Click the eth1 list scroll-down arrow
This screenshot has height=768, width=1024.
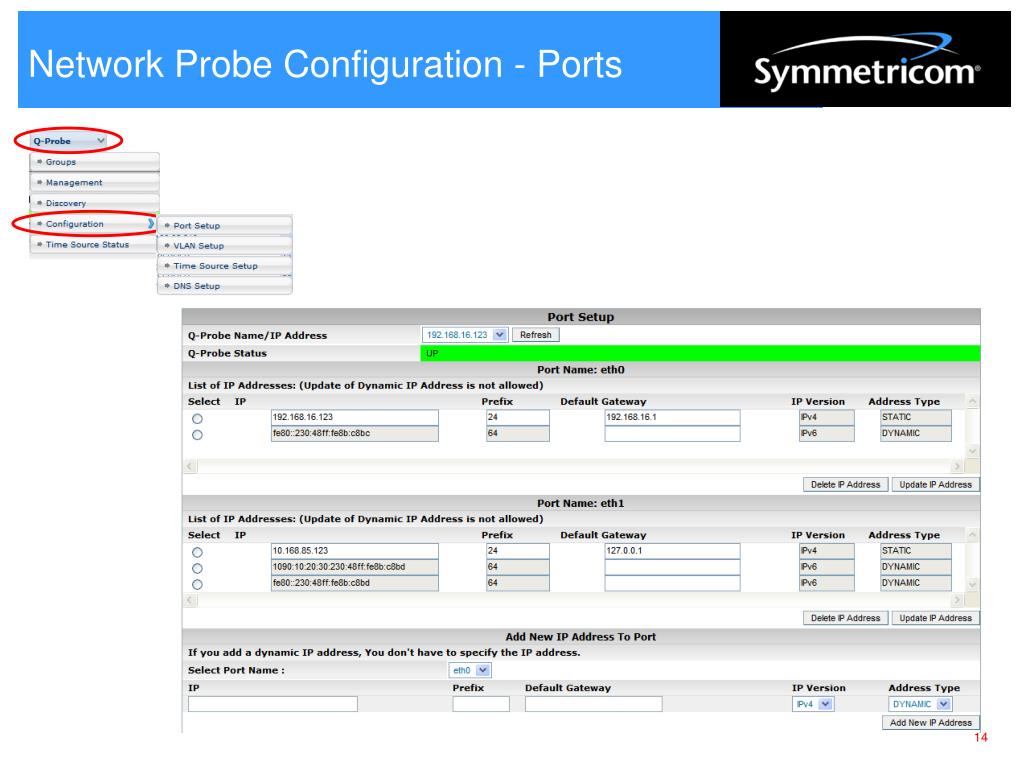click(x=972, y=584)
